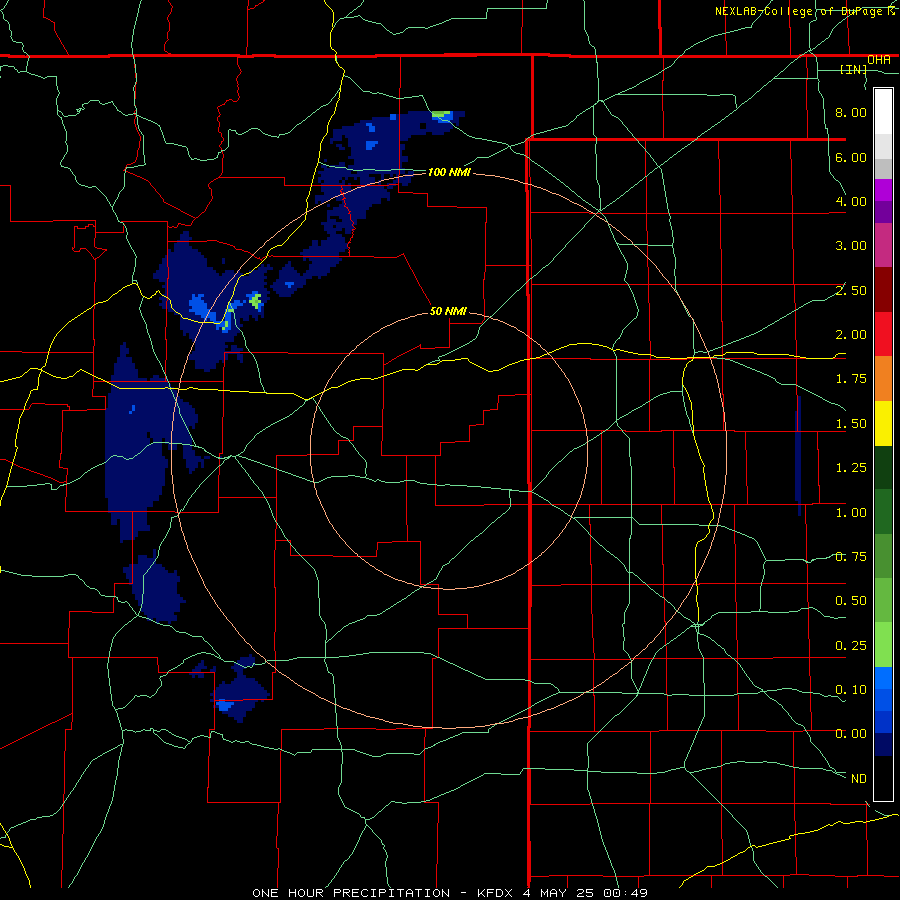Screen dimensions: 900x900
Task: Click the 0.00 legend value
Action: pyautogui.click(x=851, y=734)
